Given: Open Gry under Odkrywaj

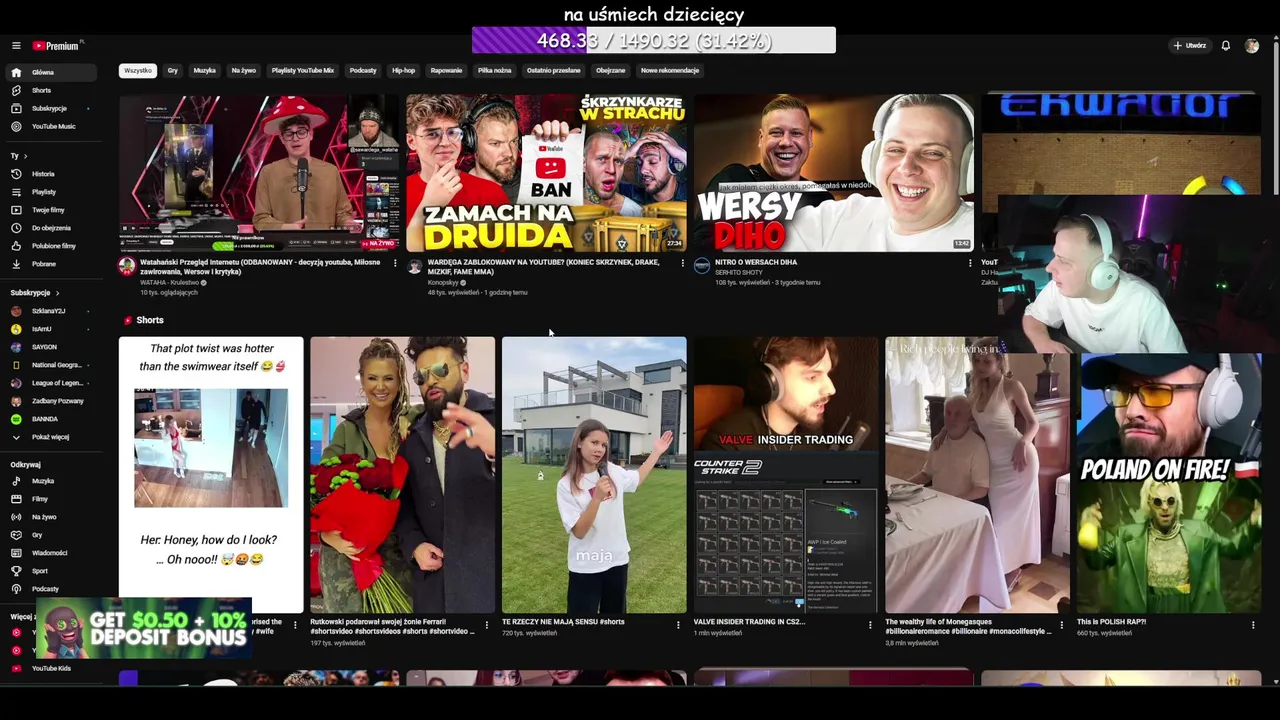Looking at the screenshot, I should point(53,535).
